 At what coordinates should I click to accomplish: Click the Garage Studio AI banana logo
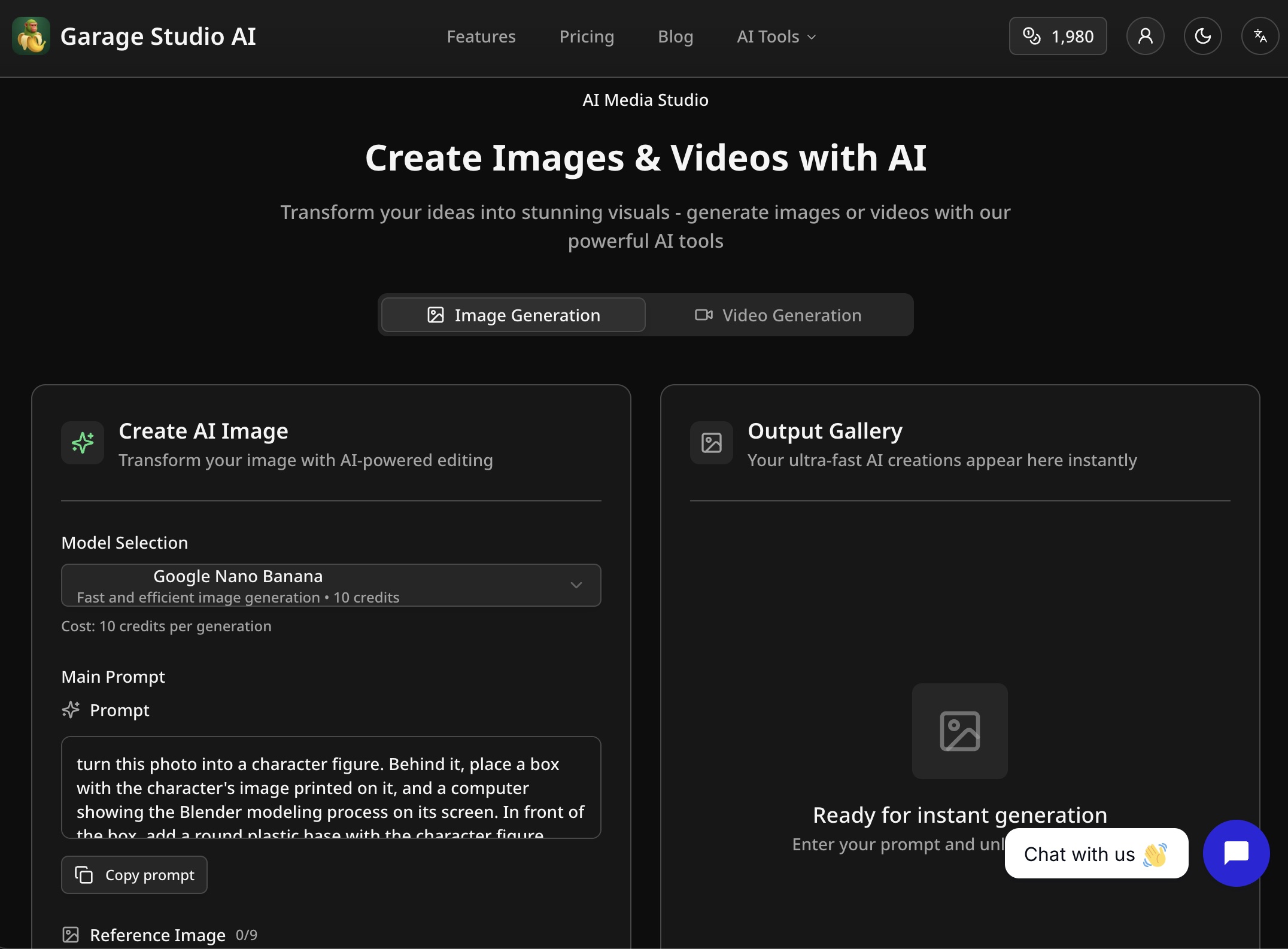(x=32, y=36)
